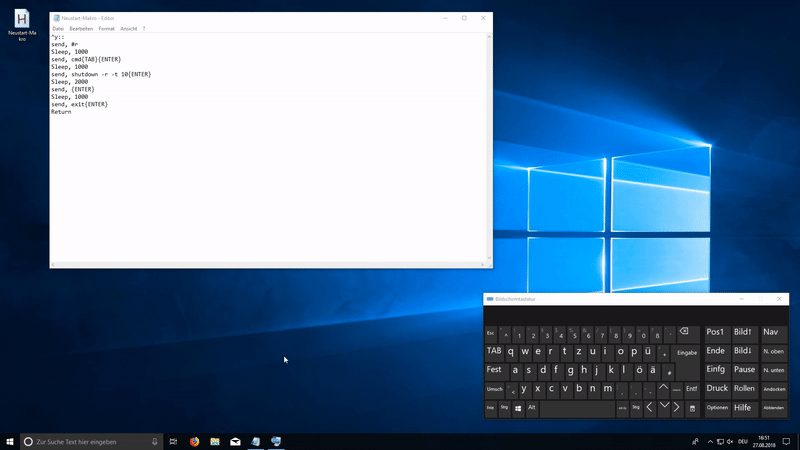The width and height of the screenshot is (800, 450).
Task: Toggle the Alt key on the on-screen keyboard
Action: pos(532,408)
